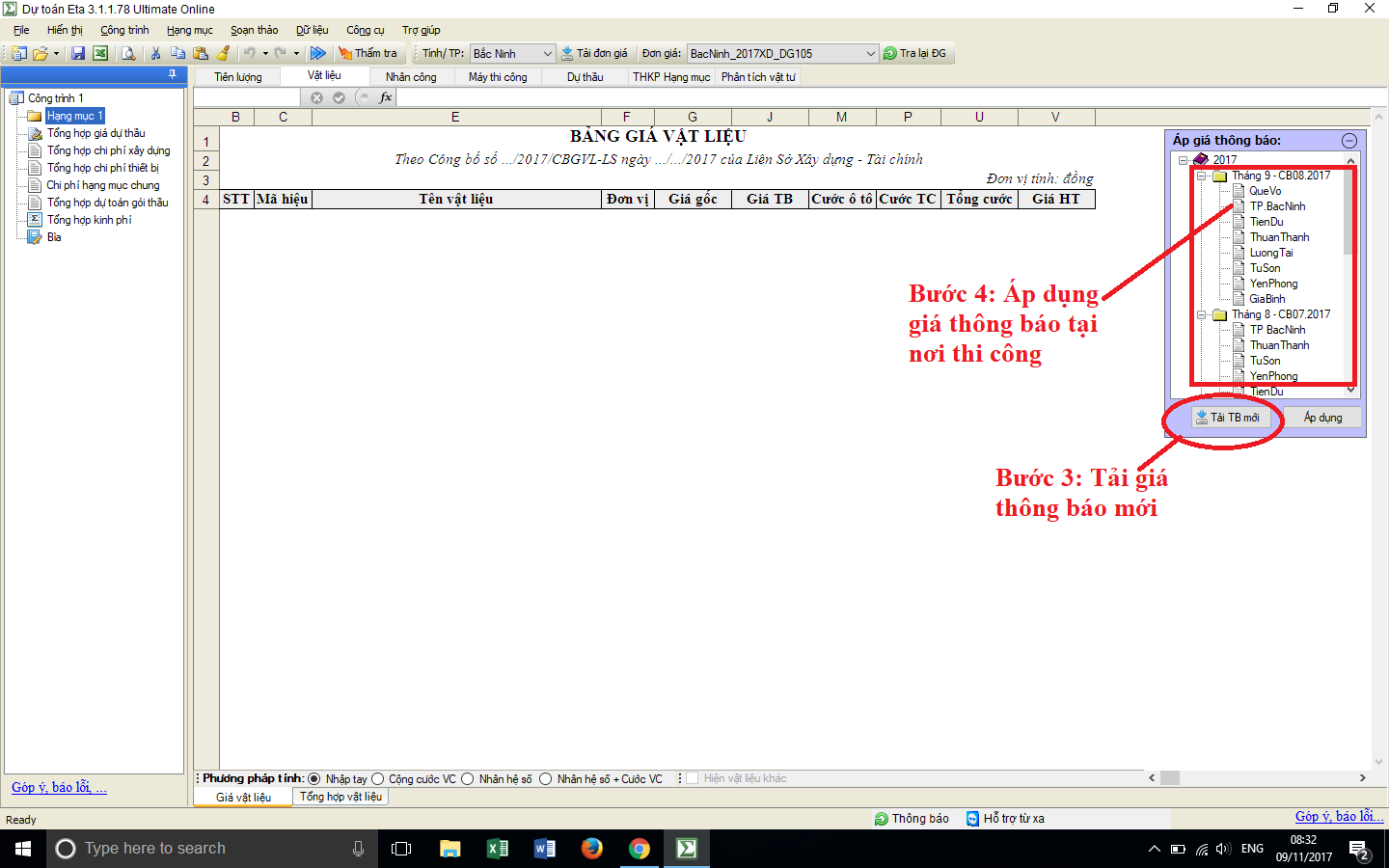Collapse the 'Tháng 9 - CB08.2017' folder
Viewport: 1389px width, 868px height.
pos(1202,176)
